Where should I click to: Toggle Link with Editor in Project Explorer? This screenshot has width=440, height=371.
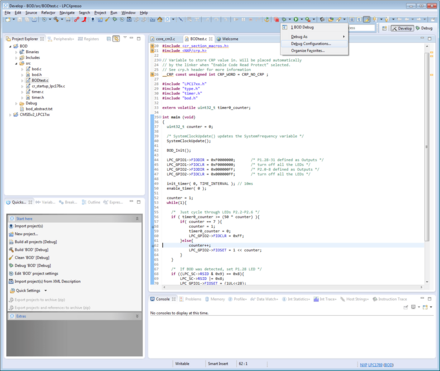coord(116,39)
